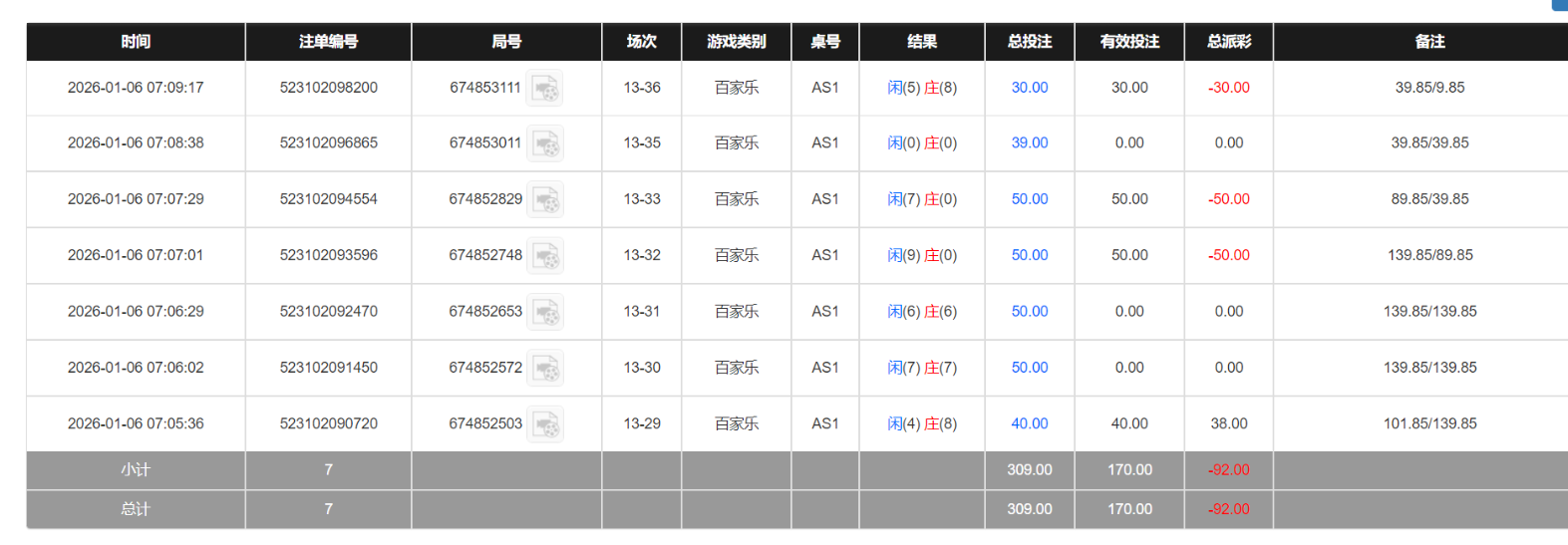Click the 30.00 total bet link
The image size is (1568, 545).
tap(1029, 88)
